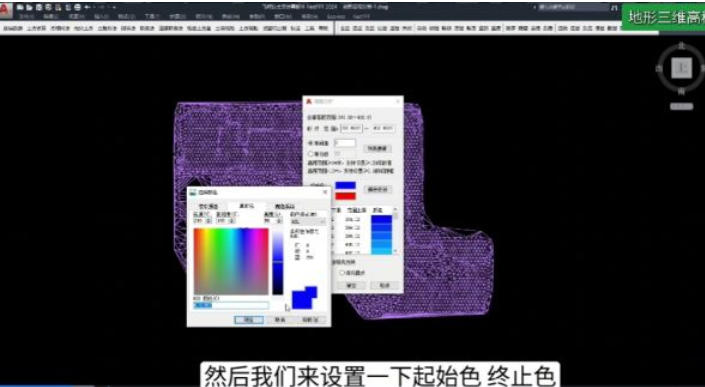Click OK (确定) in the elevation analysis dialog
705x387 pixels.
(351, 285)
